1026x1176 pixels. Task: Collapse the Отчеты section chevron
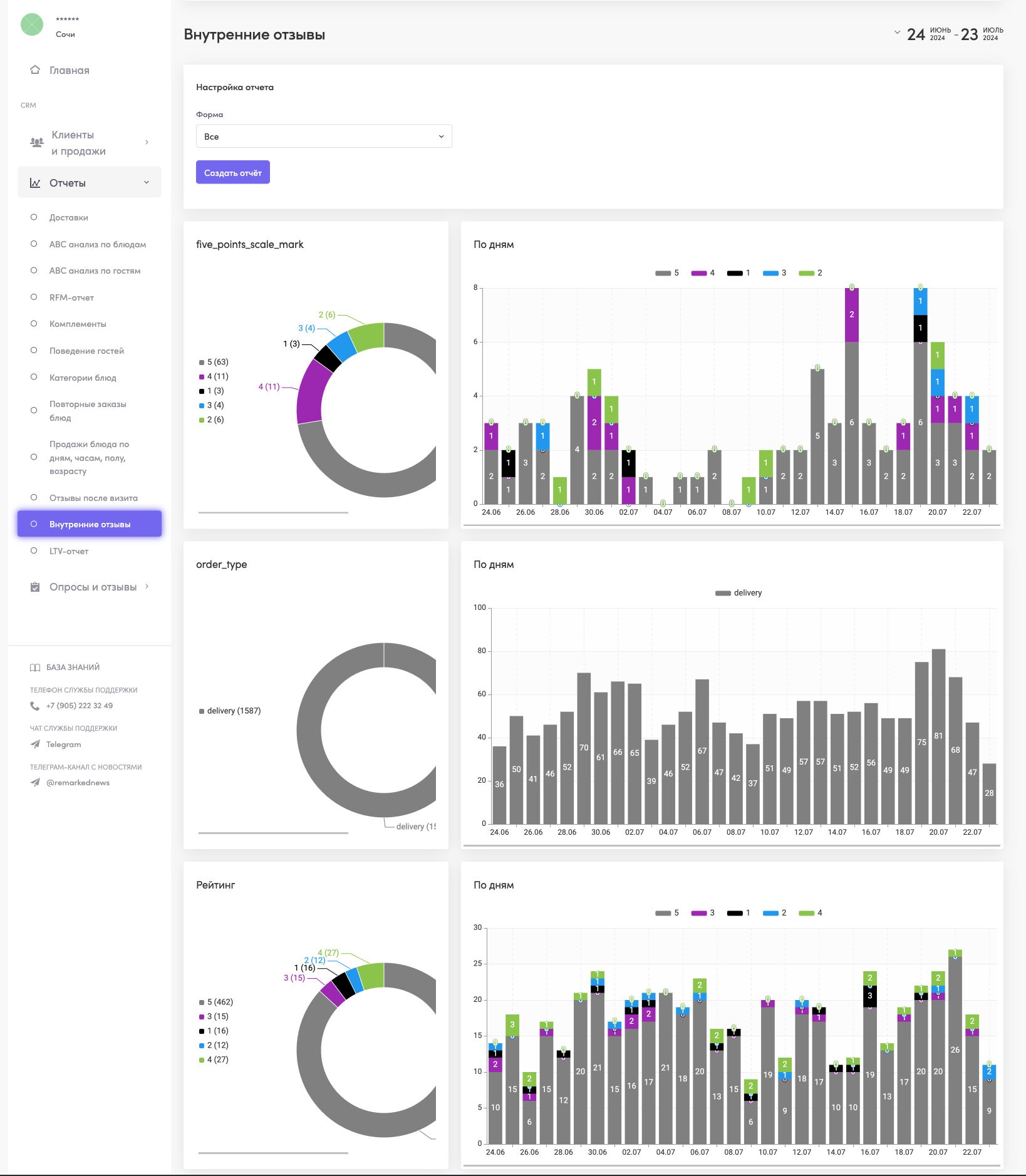pyautogui.click(x=147, y=182)
